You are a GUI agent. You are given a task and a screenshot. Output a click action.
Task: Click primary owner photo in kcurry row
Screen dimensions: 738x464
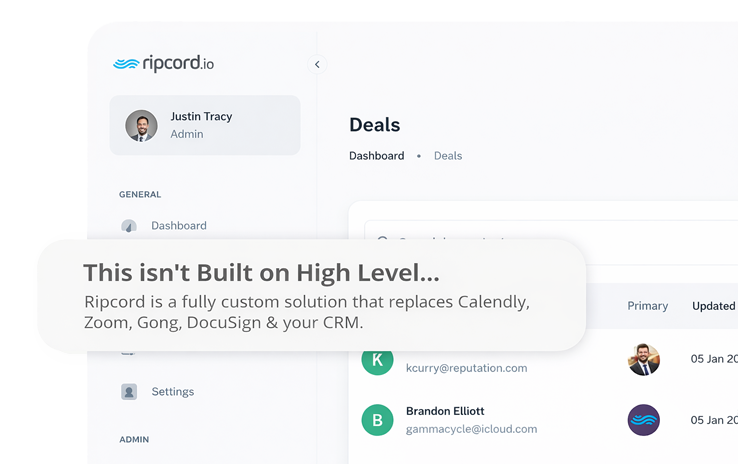(x=644, y=360)
